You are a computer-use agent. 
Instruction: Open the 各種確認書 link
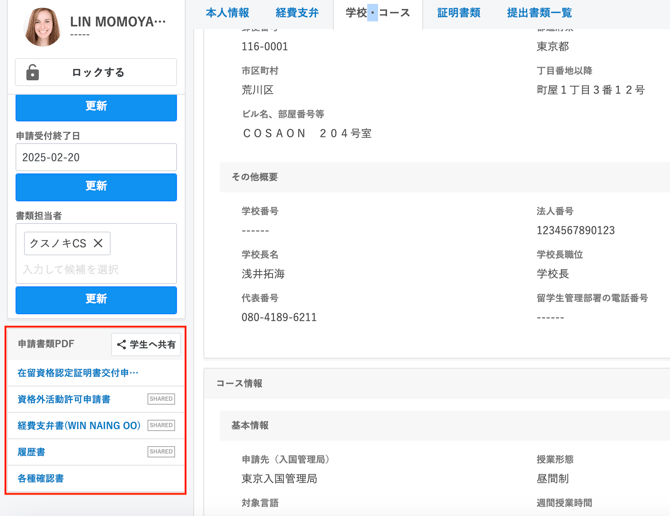click(x=41, y=479)
